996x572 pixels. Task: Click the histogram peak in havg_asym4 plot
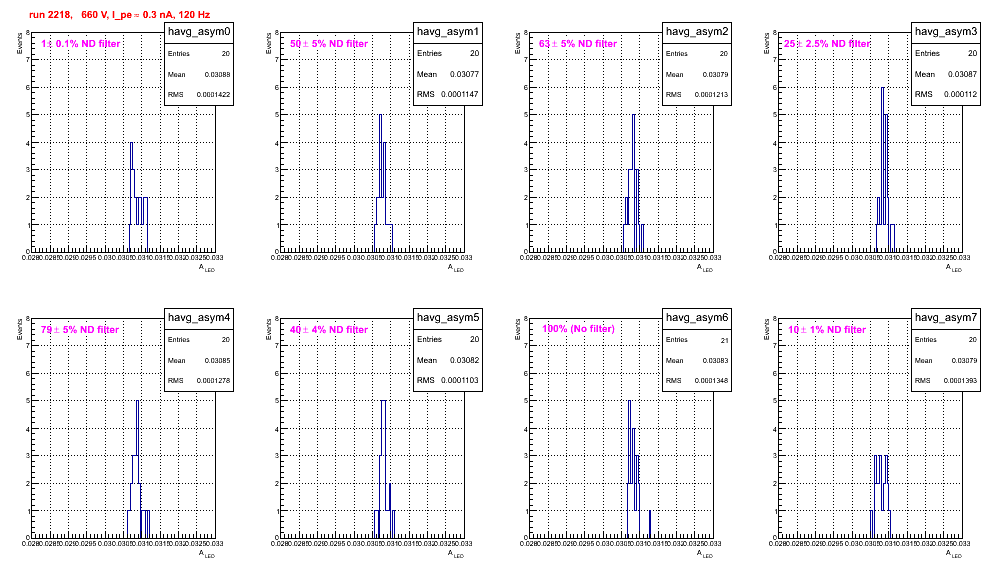pyautogui.click(x=137, y=402)
